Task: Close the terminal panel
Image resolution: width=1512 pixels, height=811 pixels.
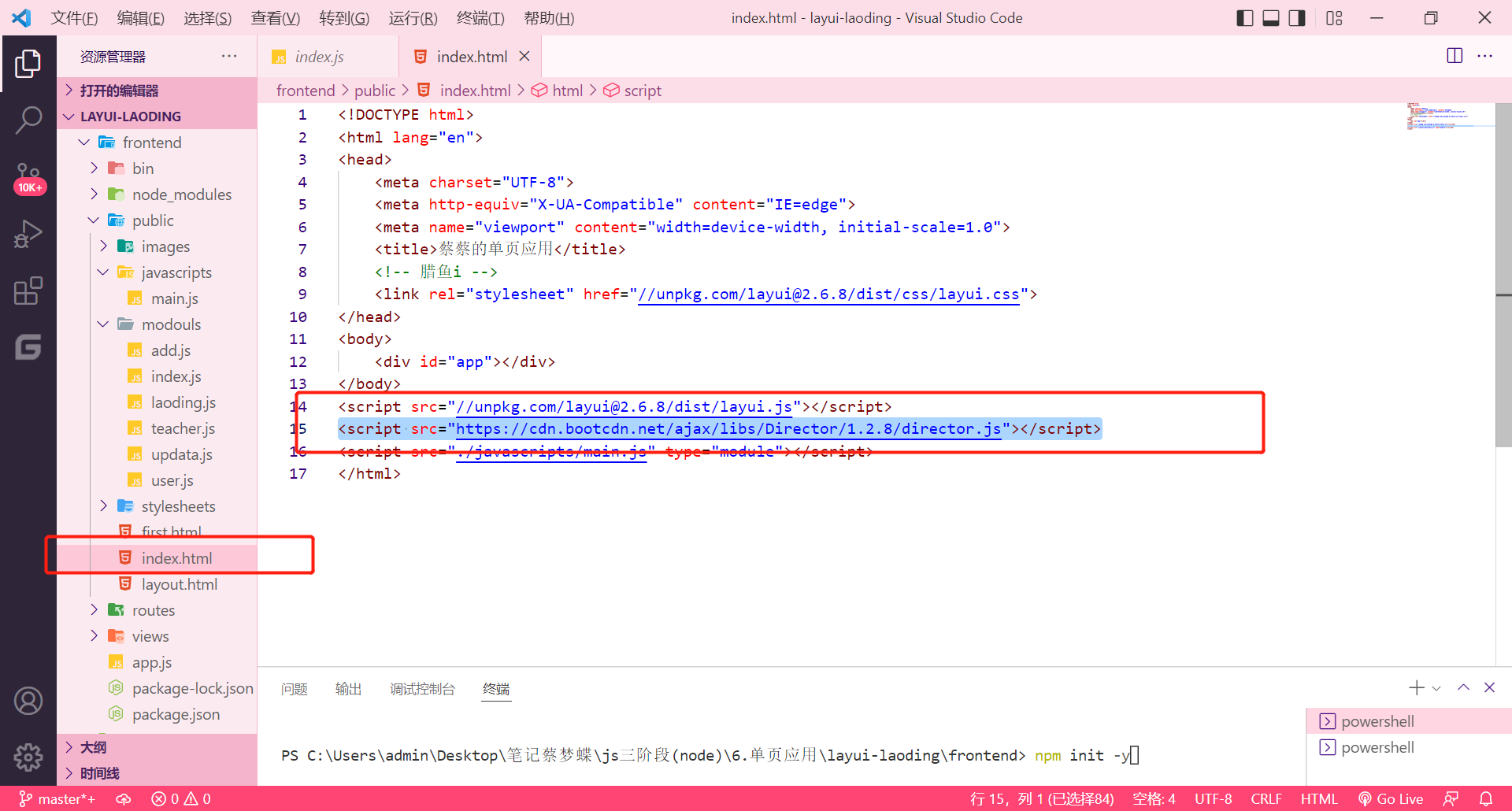Action: click(x=1489, y=687)
